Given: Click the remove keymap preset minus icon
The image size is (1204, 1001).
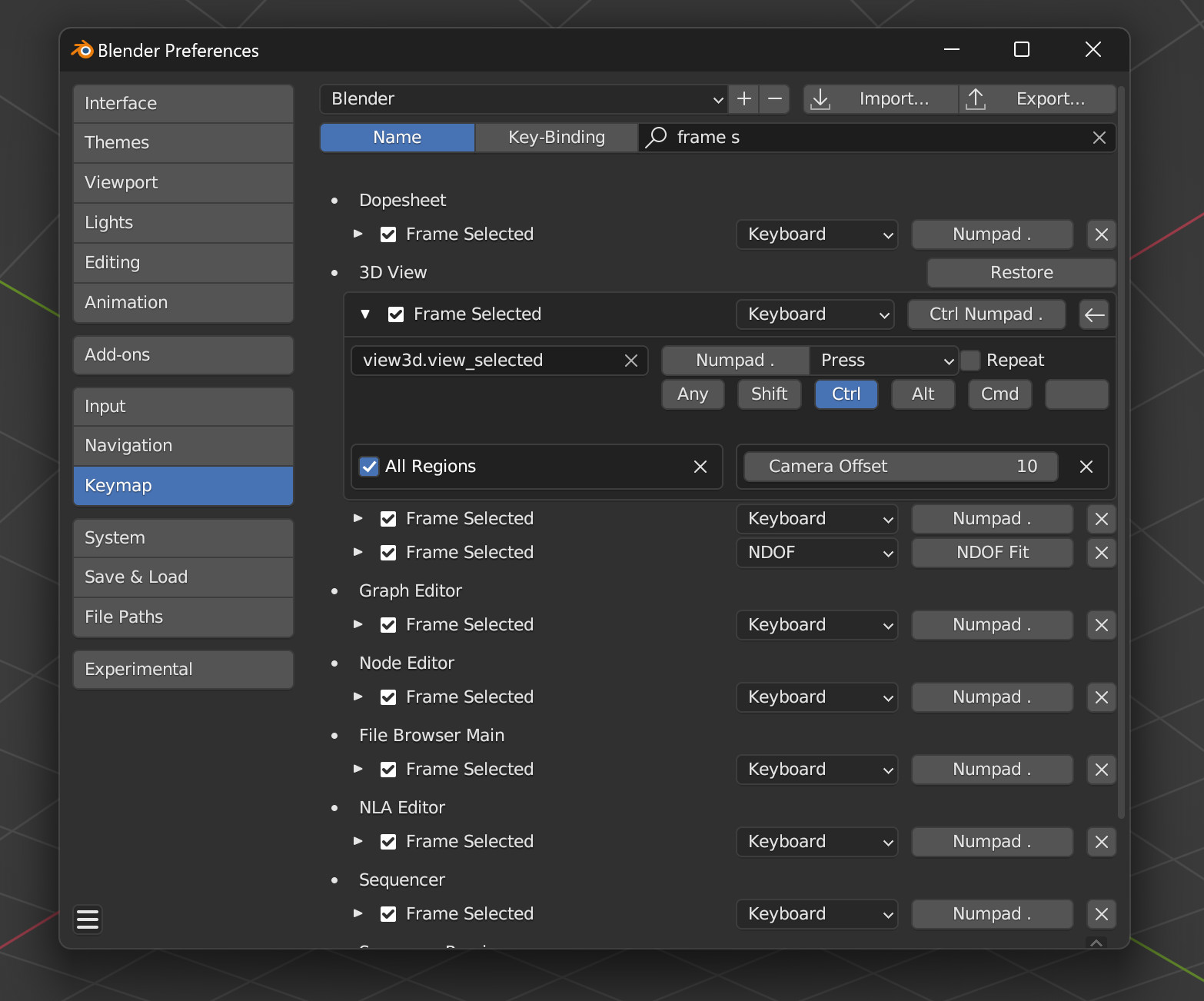Looking at the screenshot, I should 775,99.
